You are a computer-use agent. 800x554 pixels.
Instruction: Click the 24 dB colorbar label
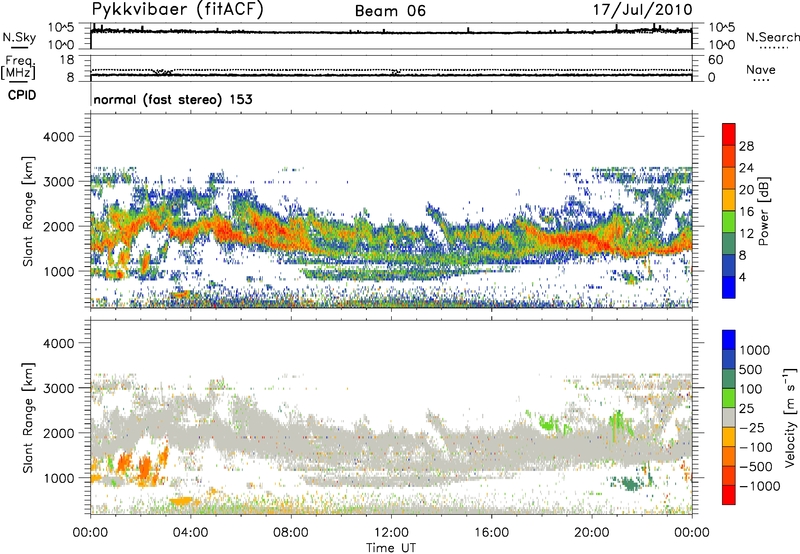click(x=746, y=168)
